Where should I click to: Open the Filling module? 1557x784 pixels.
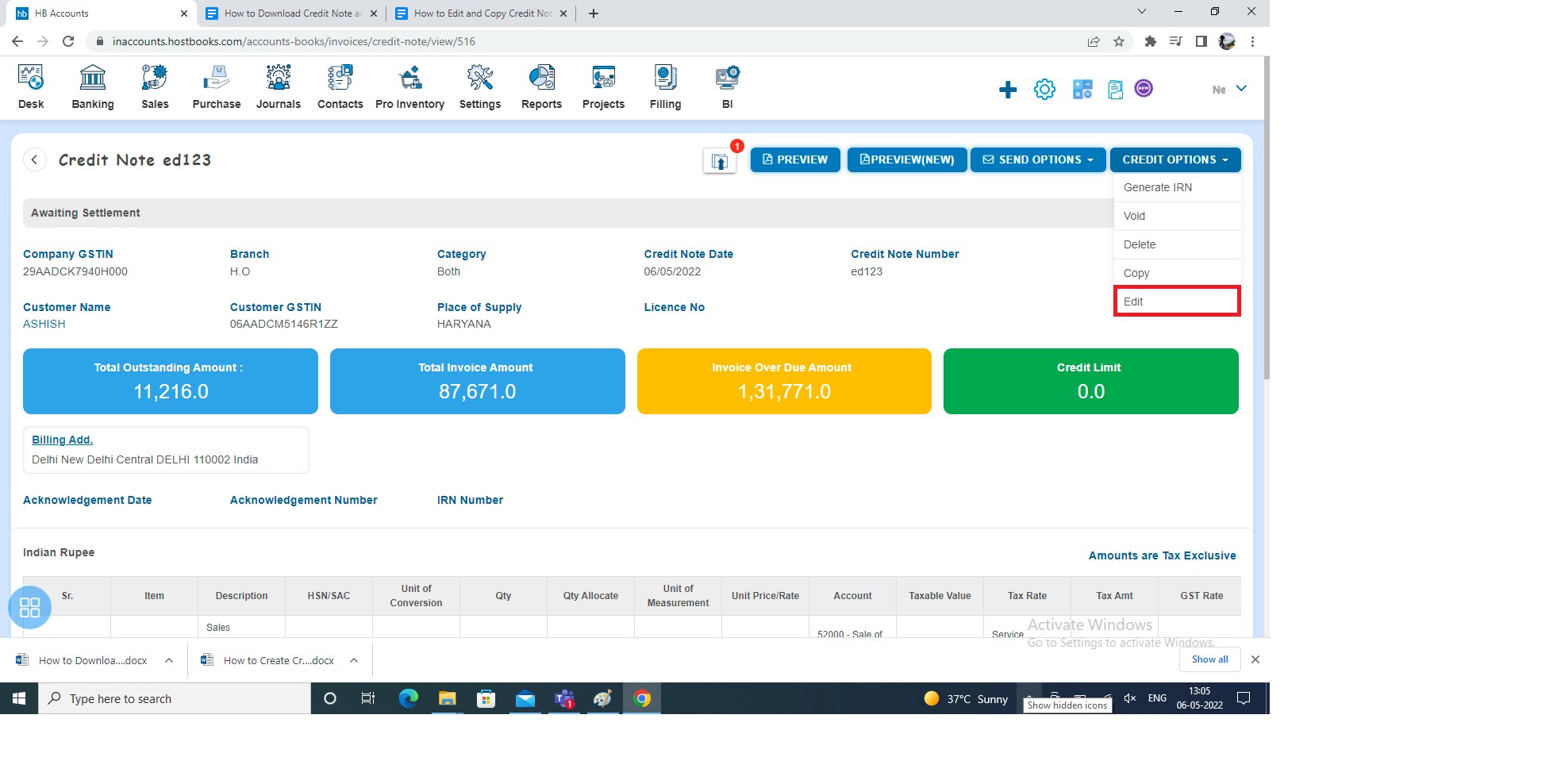[x=665, y=86]
